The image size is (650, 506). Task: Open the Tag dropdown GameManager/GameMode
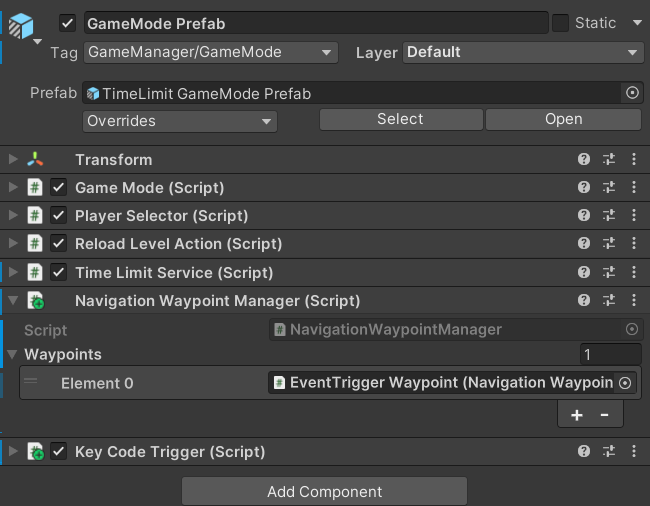[x=211, y=53]
